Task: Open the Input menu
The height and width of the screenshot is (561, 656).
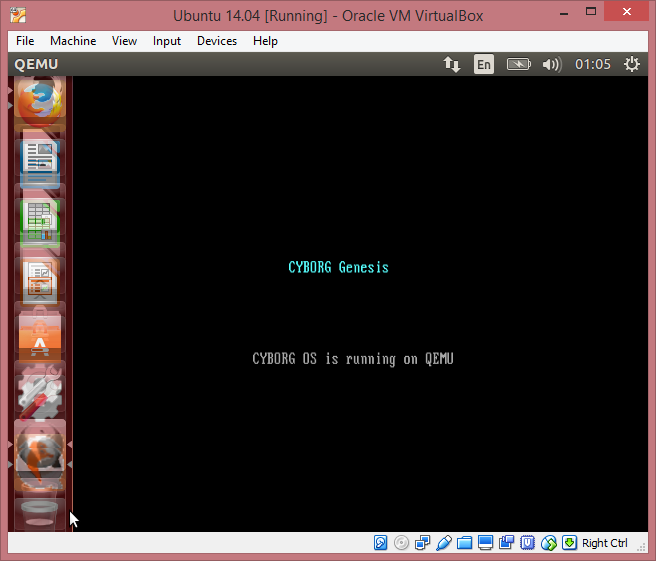Action: pyautogui.click(x=167, y=41)
